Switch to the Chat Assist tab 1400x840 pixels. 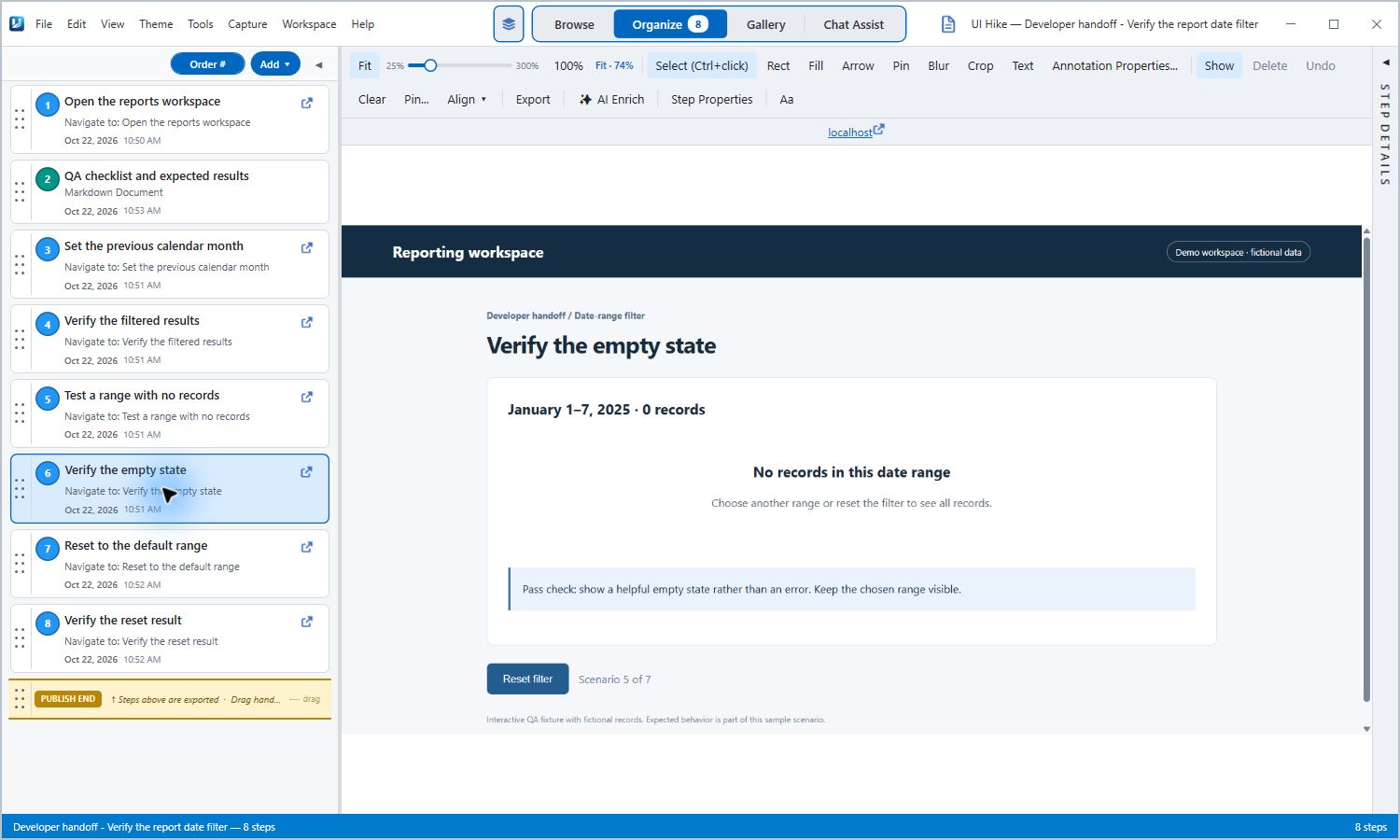(853, 24)
